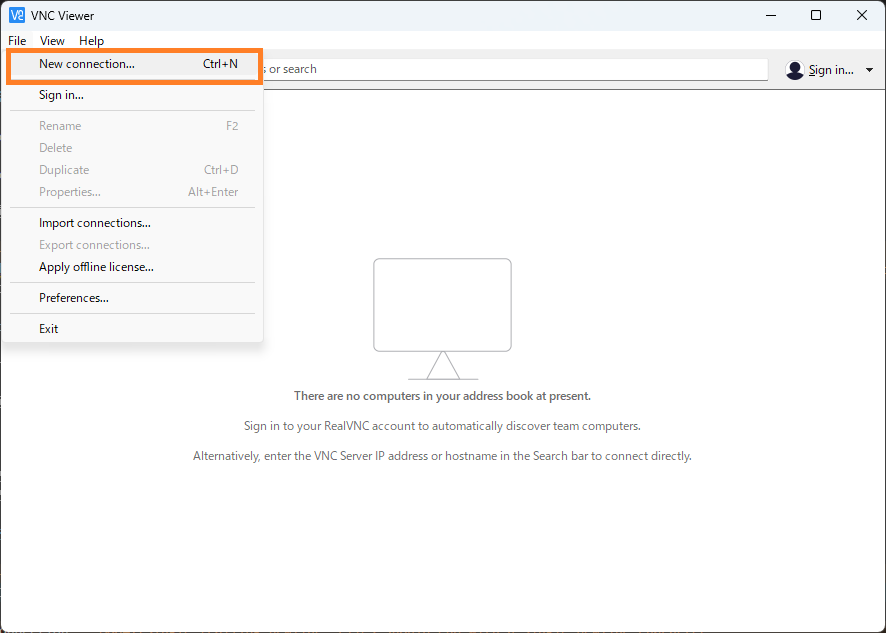Click the Properties... menu entry

(x=133, y=192)
